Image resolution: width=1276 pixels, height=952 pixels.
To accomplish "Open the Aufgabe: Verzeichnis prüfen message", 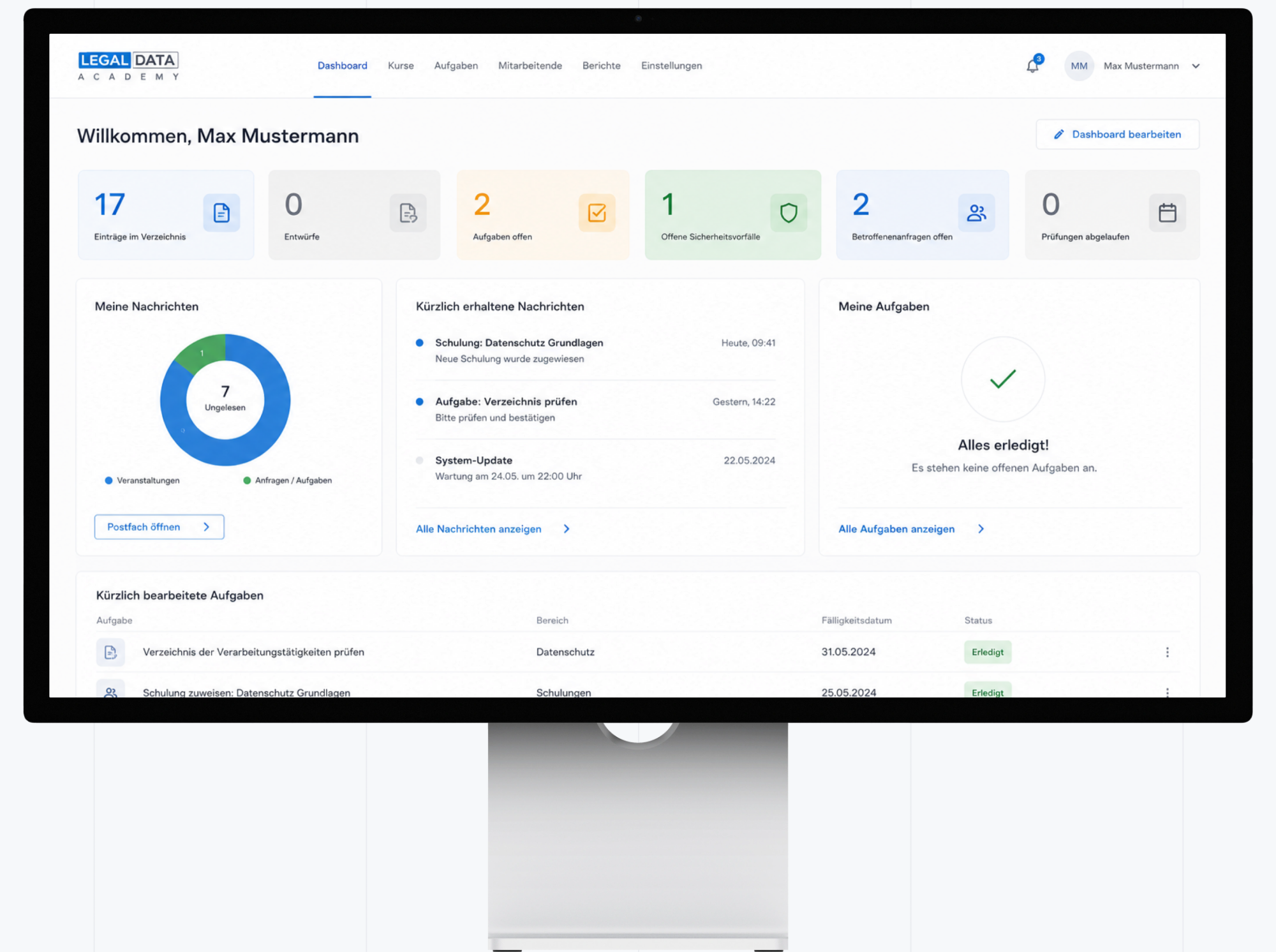I will point(596,410).
